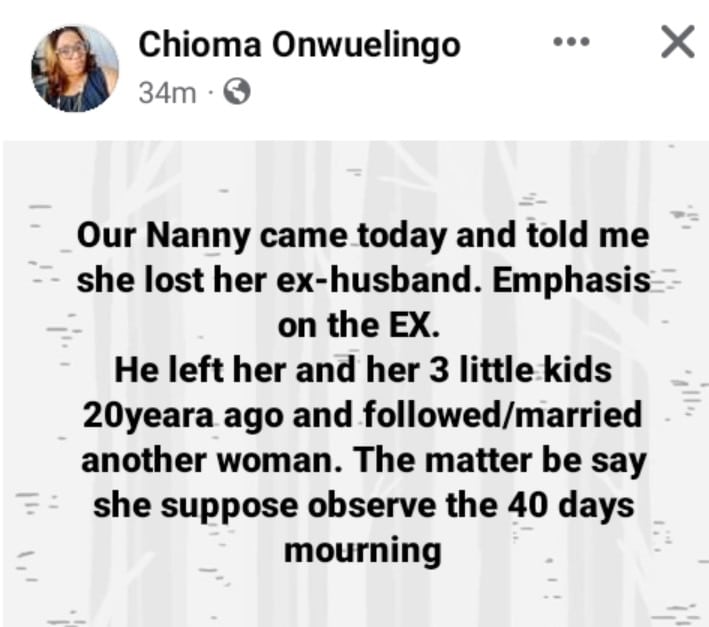This screenshot has width=709, height=627.
Task: Click the word "mourning" in the post
Action: (x=363, y=550)
